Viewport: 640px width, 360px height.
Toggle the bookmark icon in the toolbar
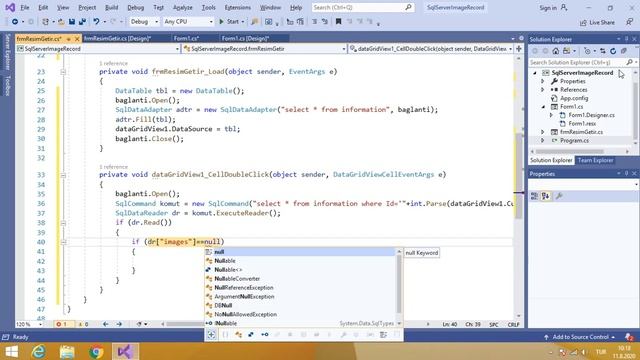(x=338, y=22)
